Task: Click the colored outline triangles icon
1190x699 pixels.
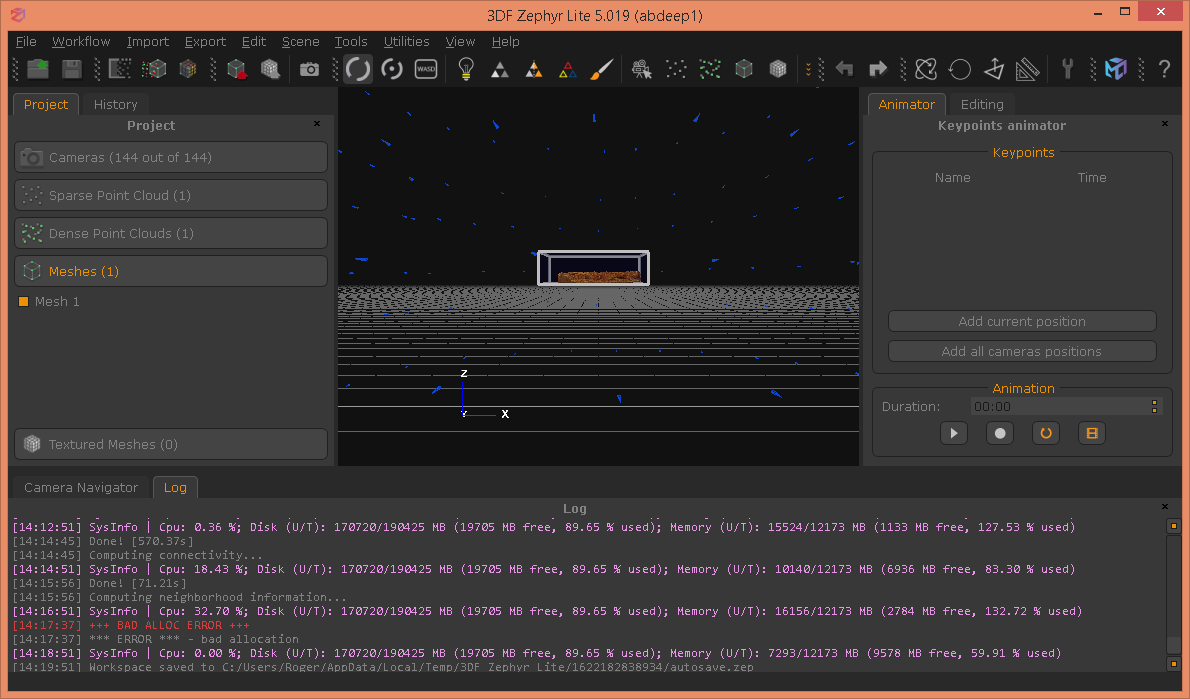Action: click(x=567, y=70)
